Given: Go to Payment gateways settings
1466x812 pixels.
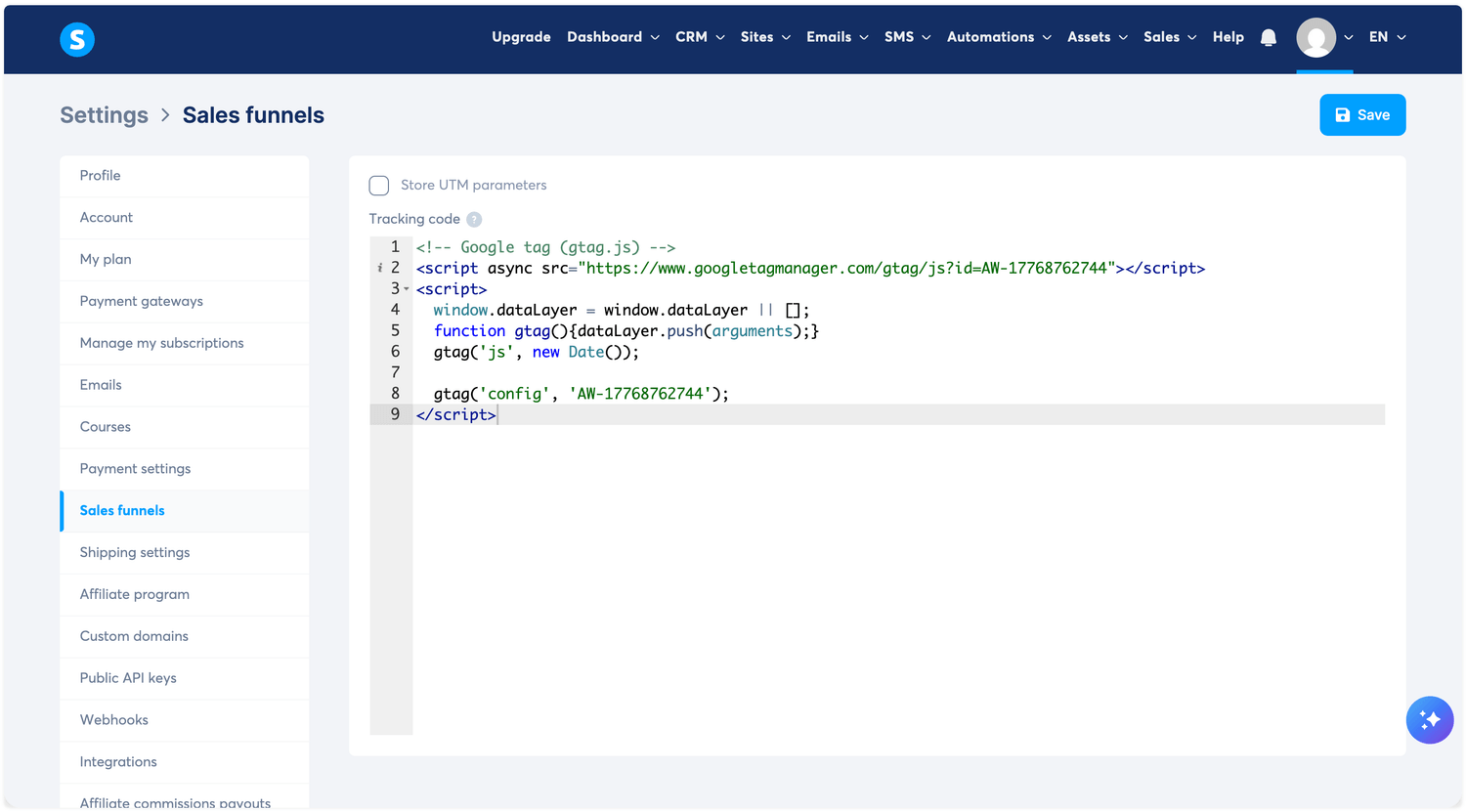Looking at the screenshot, I should click(142, 301).
